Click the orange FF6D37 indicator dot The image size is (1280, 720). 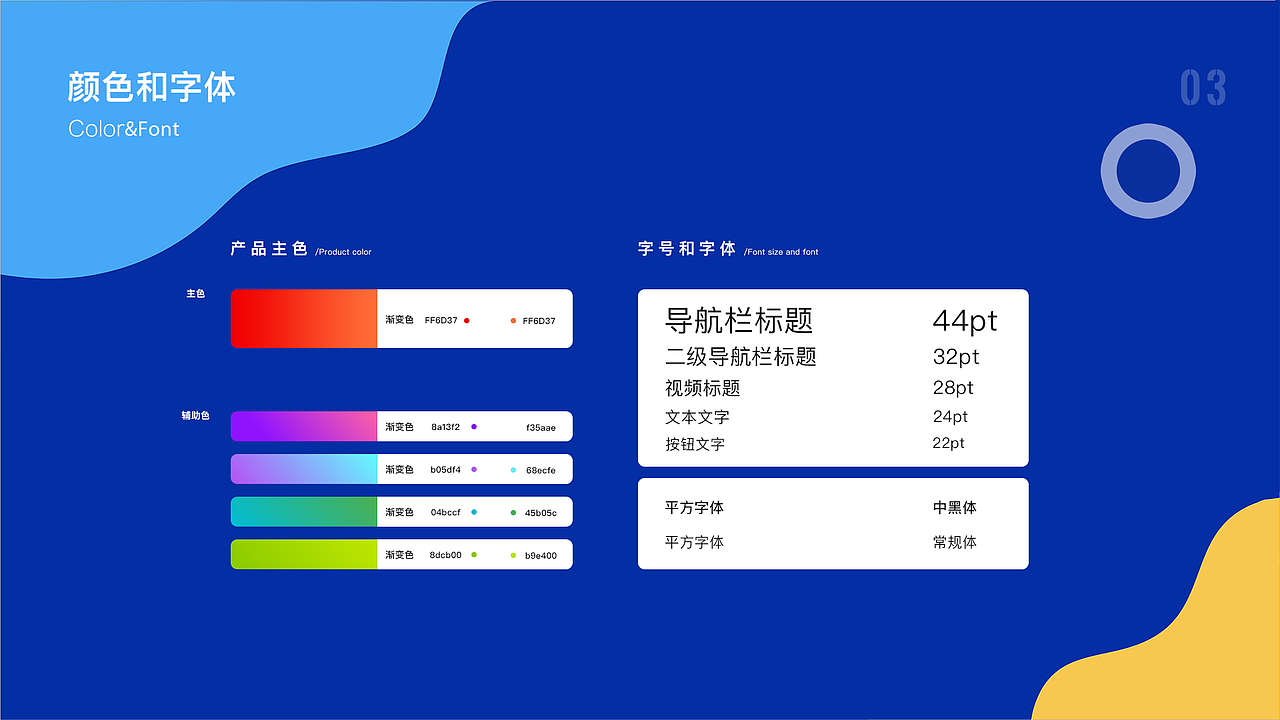click(513, 320)
